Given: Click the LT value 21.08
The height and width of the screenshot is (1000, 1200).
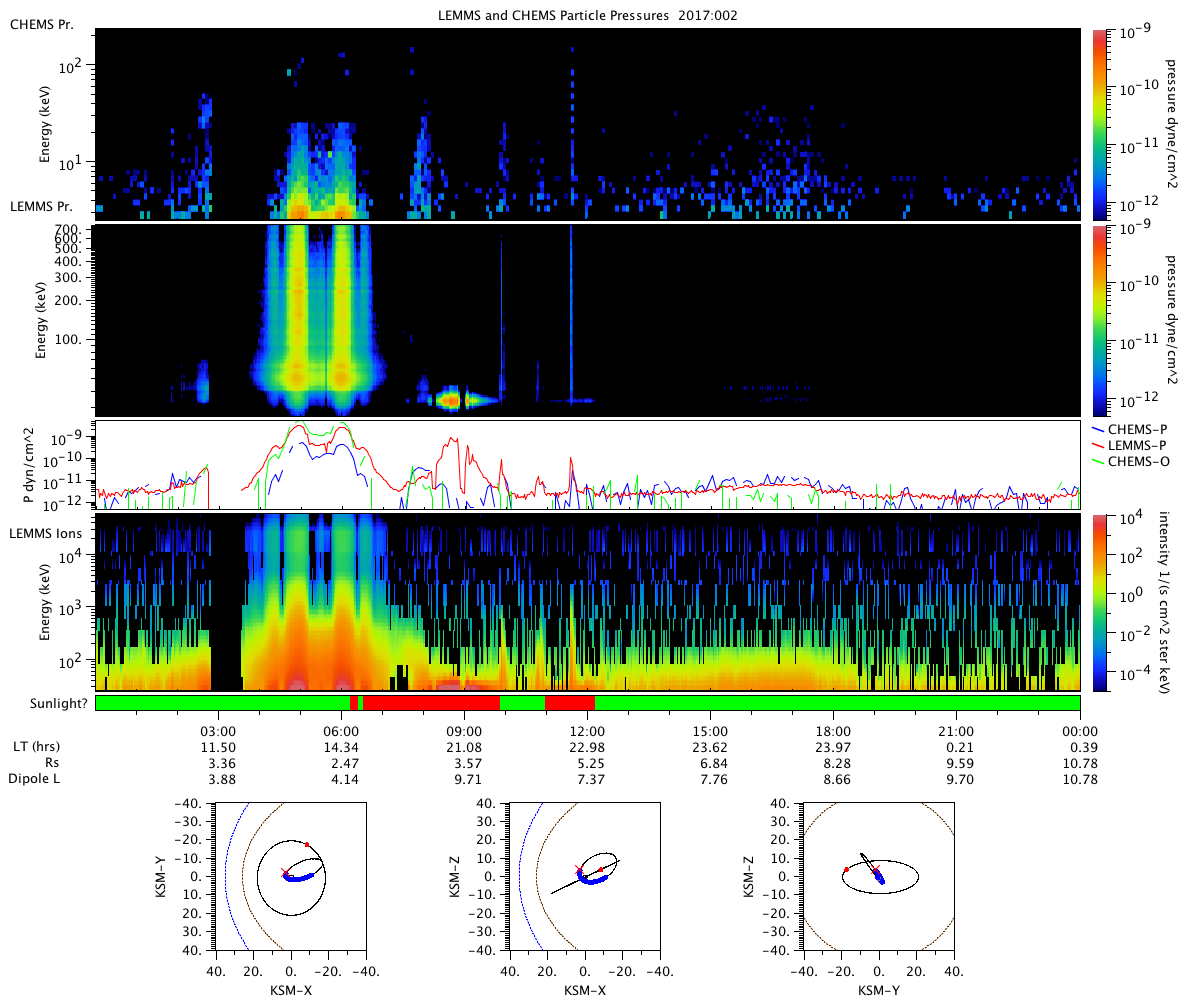Looking at the screenshot, I should [465, 747].
